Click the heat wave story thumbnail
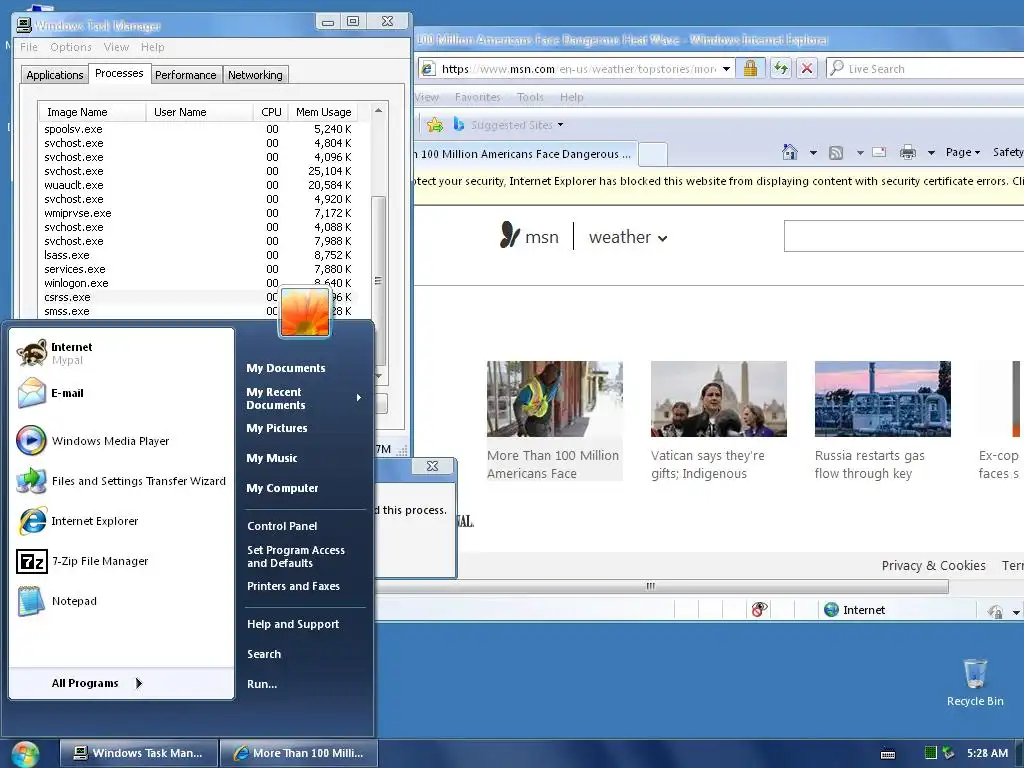1024x768 pixels. 554,399
